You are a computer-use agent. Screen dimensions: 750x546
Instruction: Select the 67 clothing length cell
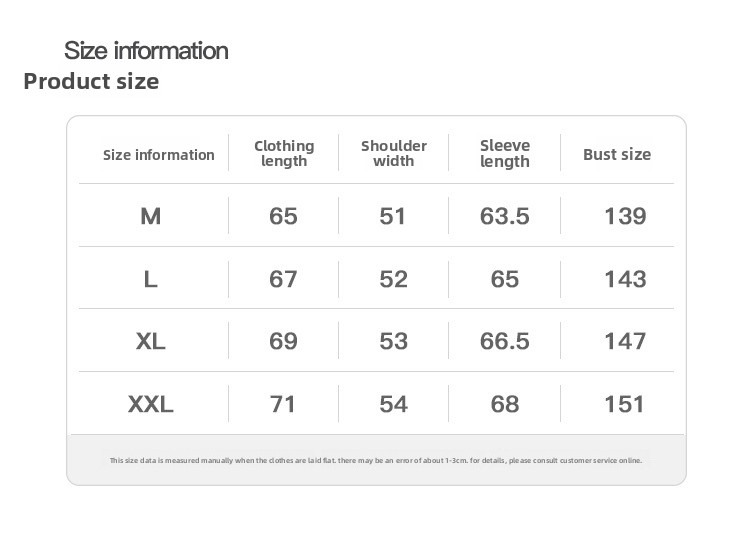(284, 279)
